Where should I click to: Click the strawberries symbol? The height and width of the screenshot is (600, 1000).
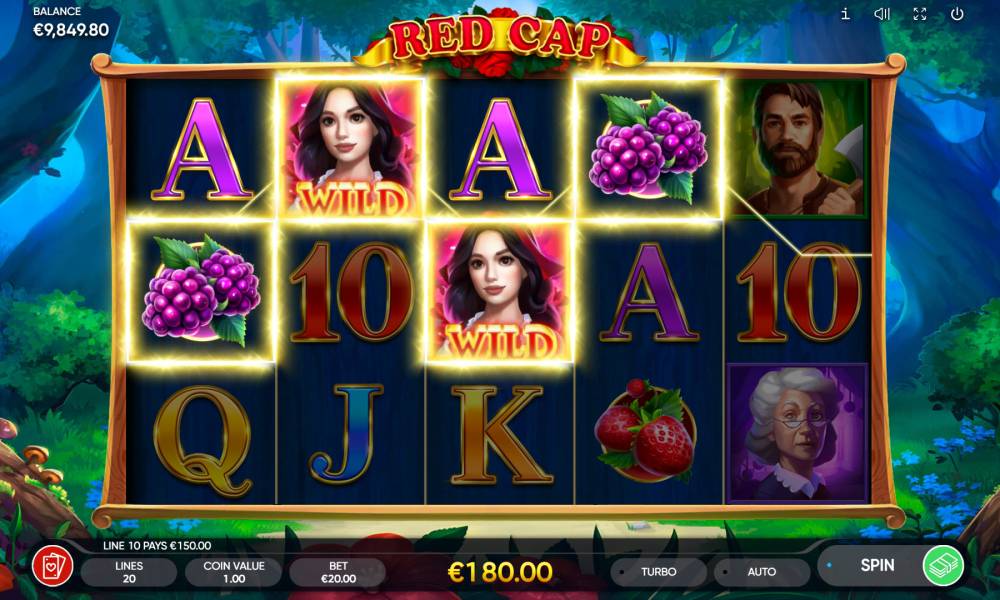[645, 431]
